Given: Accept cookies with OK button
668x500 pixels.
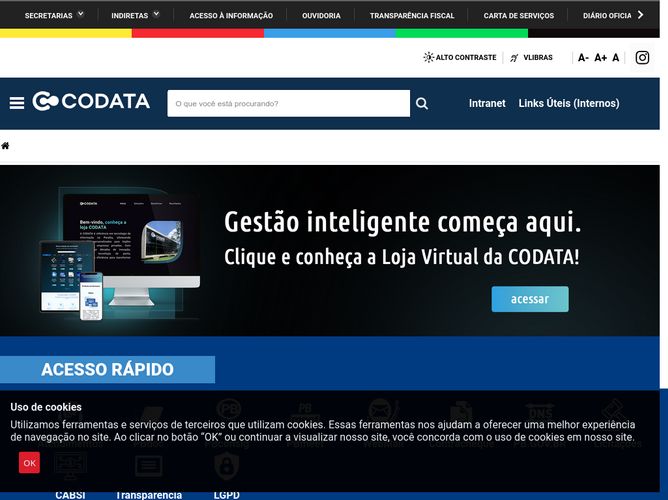Looking at the screenshot, I should tap(29, 463).
